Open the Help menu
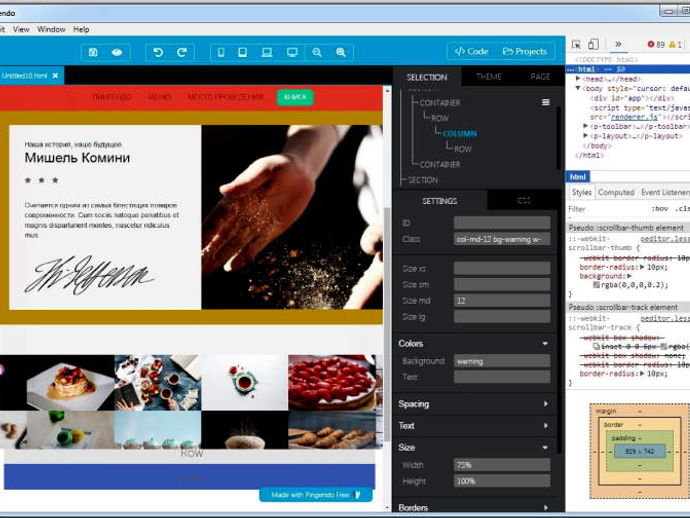This screenshot has width=690, height=518. pos(81,29)
